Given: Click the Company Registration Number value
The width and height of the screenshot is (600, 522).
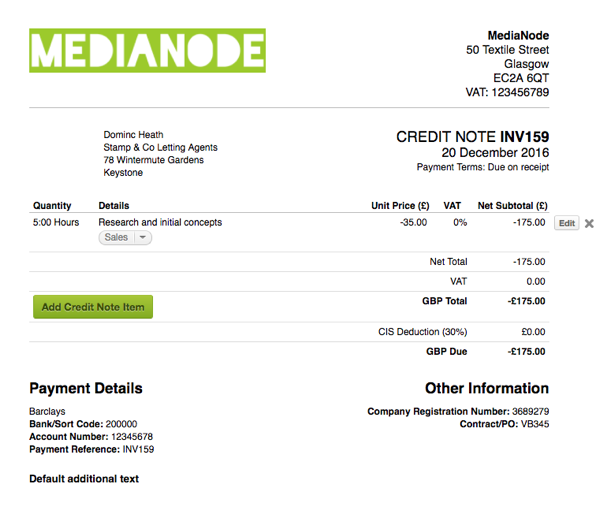Looking at the screenshot, I should pyautogui.click(x=529, y=411).
